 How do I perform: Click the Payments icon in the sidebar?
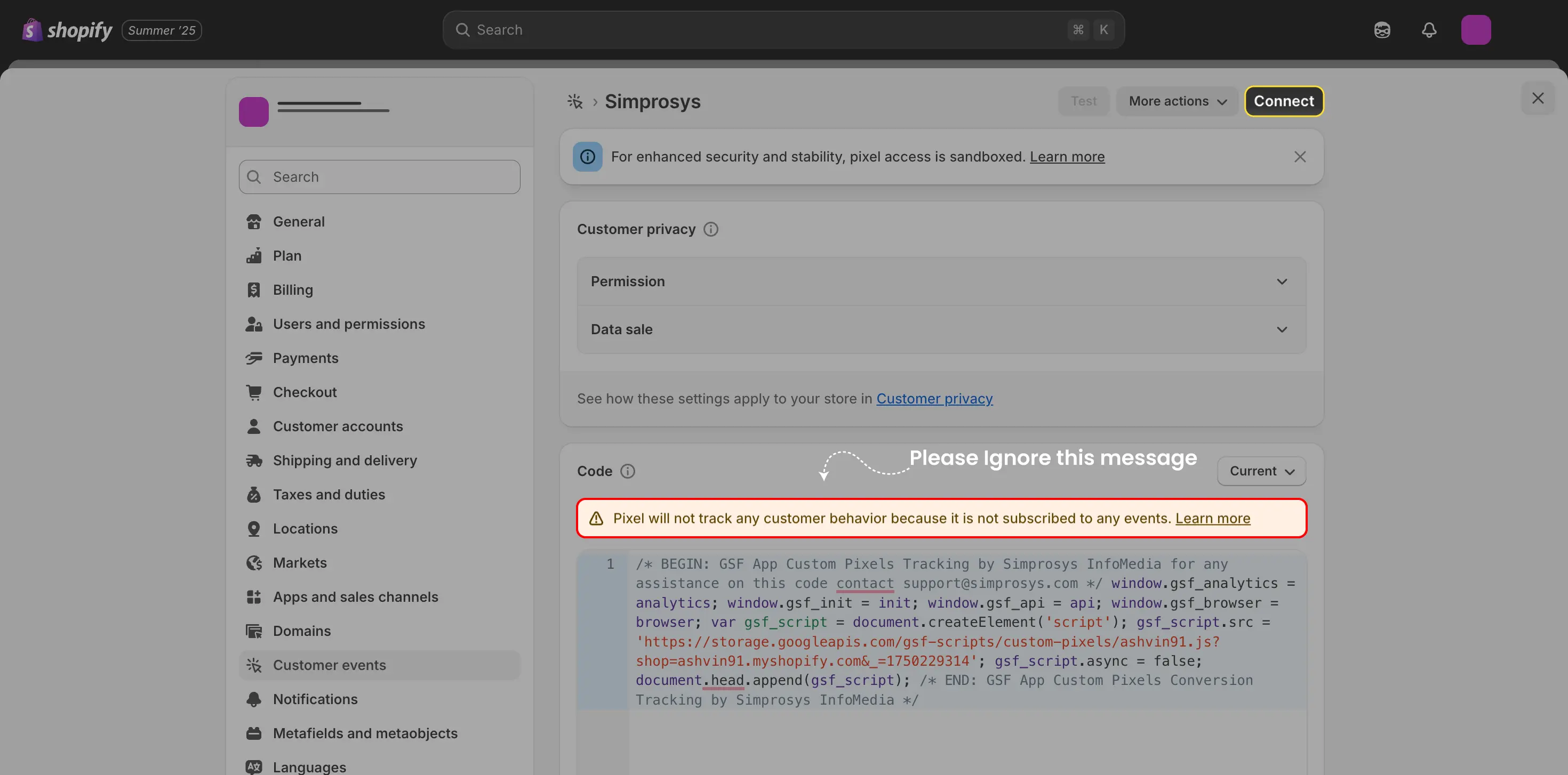(254, 358)
